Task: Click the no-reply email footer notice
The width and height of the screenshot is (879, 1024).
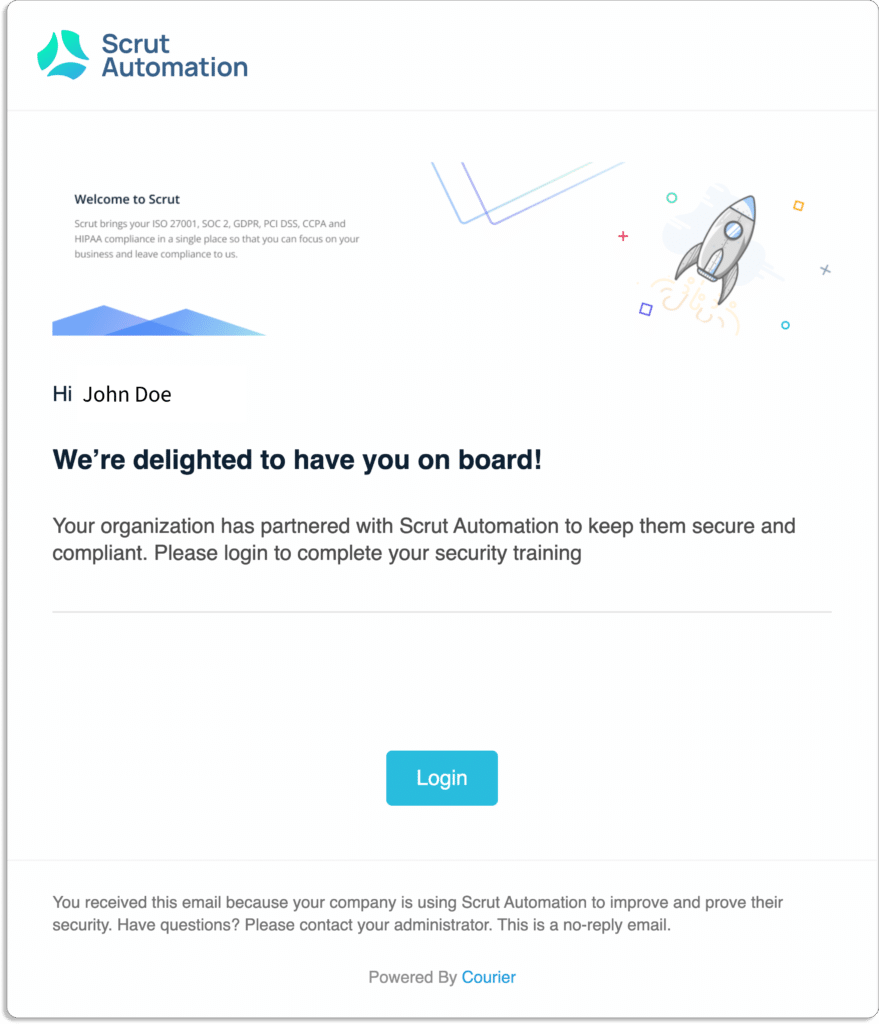Action: pos(417,914)
